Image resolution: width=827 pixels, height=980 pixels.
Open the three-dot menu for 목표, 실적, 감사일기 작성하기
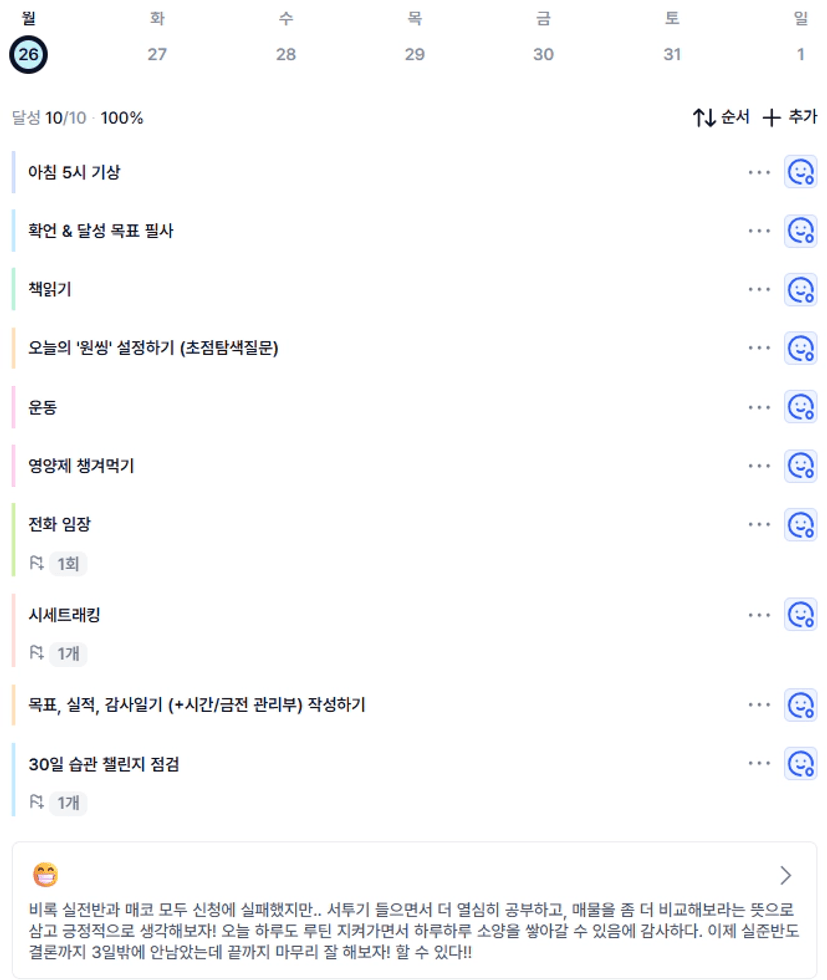click(759, 705)
